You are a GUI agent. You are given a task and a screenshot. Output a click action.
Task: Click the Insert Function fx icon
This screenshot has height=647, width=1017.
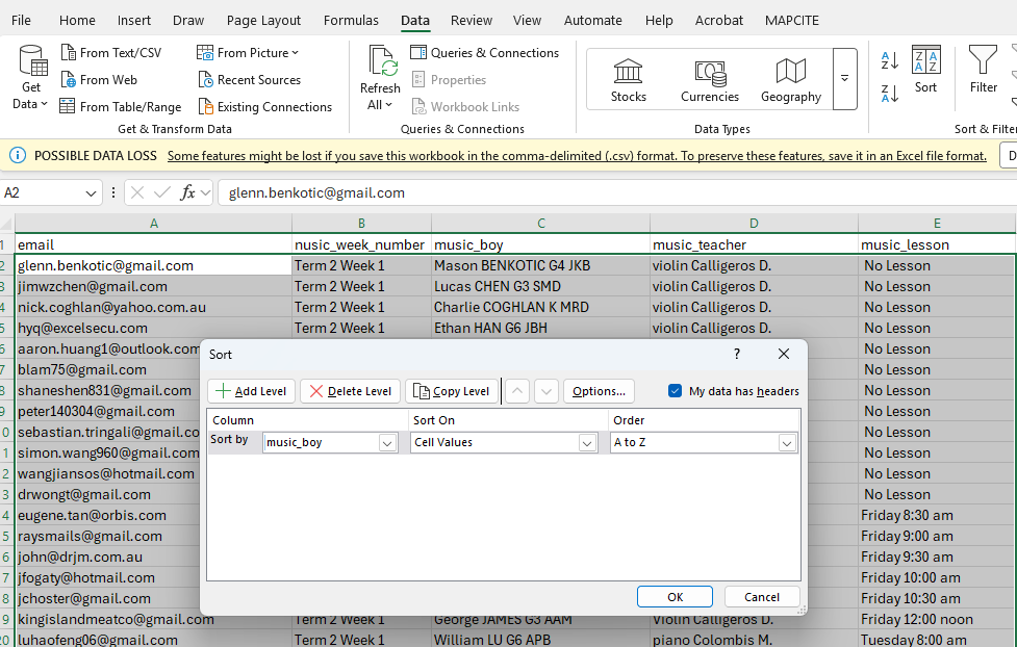click(187, 193)
